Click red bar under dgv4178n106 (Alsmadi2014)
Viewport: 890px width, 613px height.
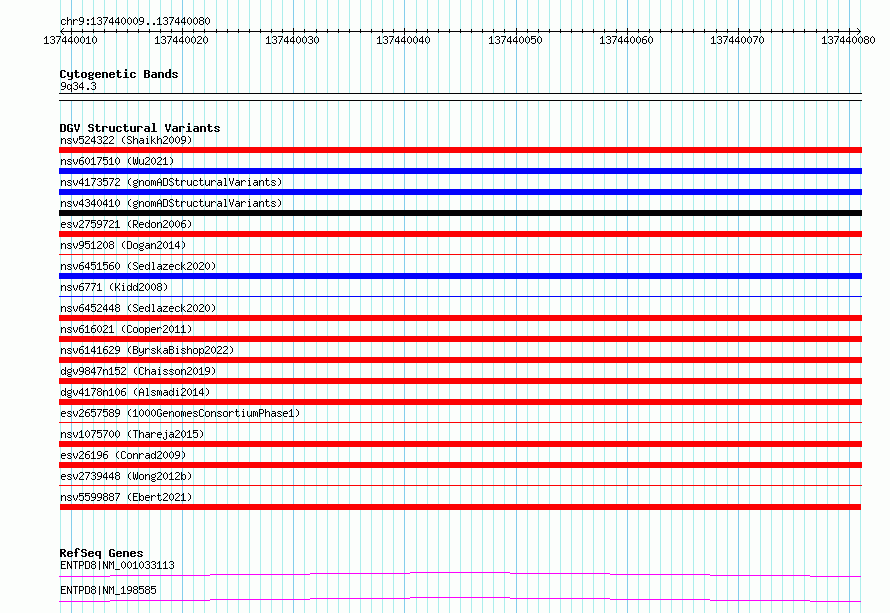460,402
